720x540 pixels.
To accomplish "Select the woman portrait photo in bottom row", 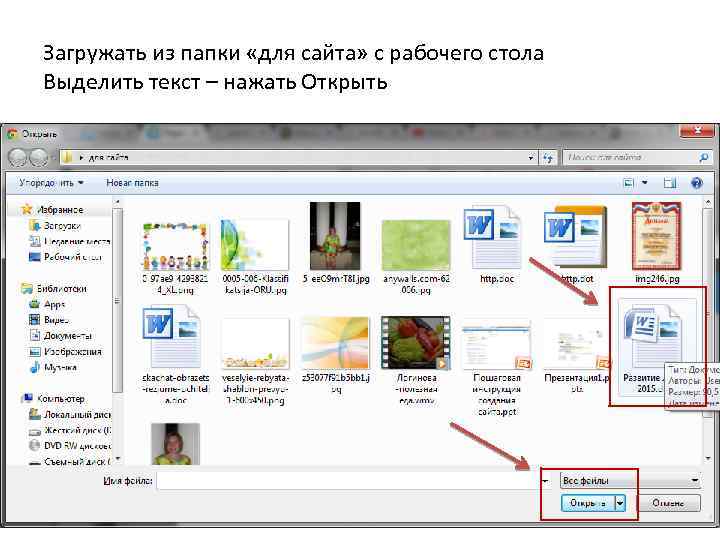I will (176, 444).
